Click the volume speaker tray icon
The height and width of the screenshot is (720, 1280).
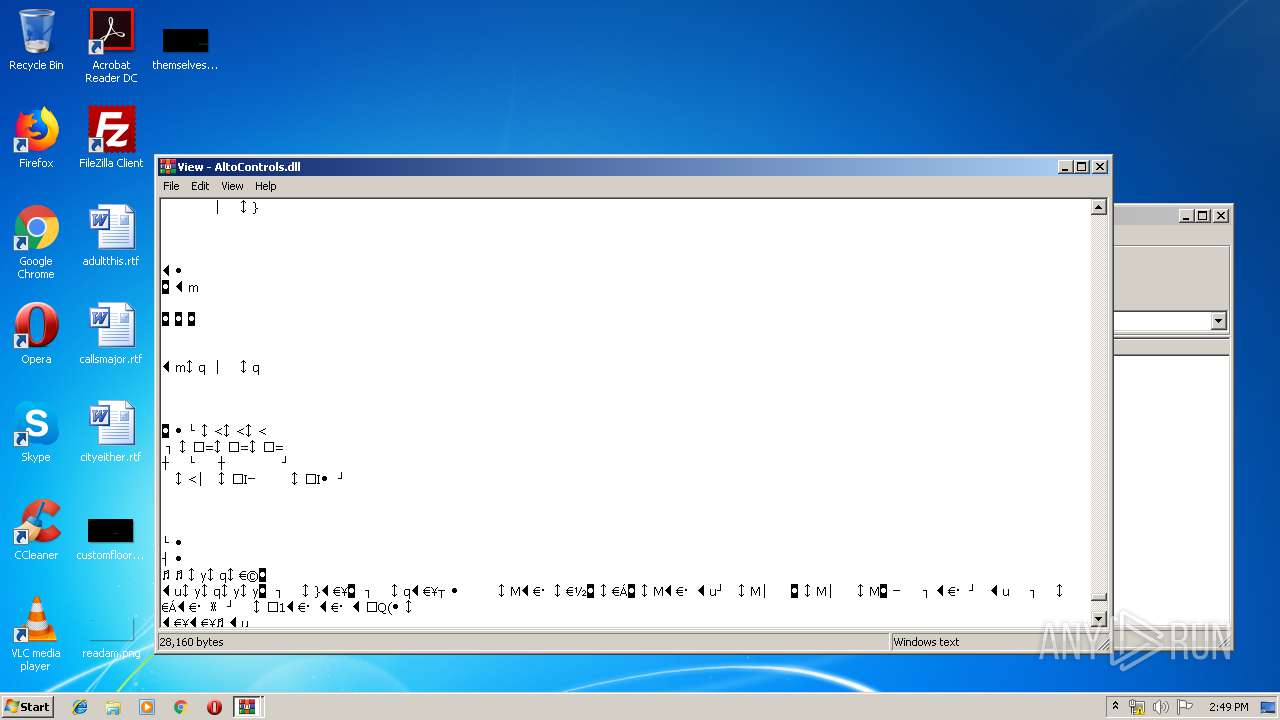pyautogui.click(x=1161, y=707)
